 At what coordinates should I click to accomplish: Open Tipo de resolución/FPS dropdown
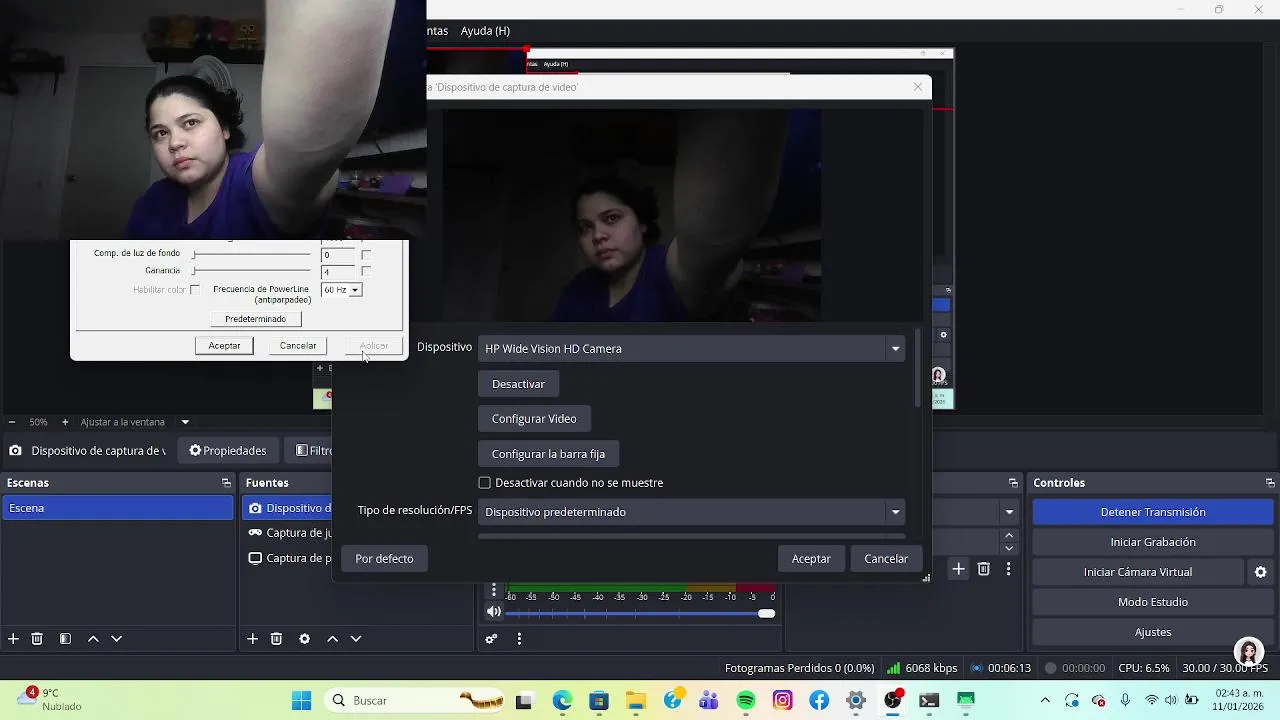point(691,512)
